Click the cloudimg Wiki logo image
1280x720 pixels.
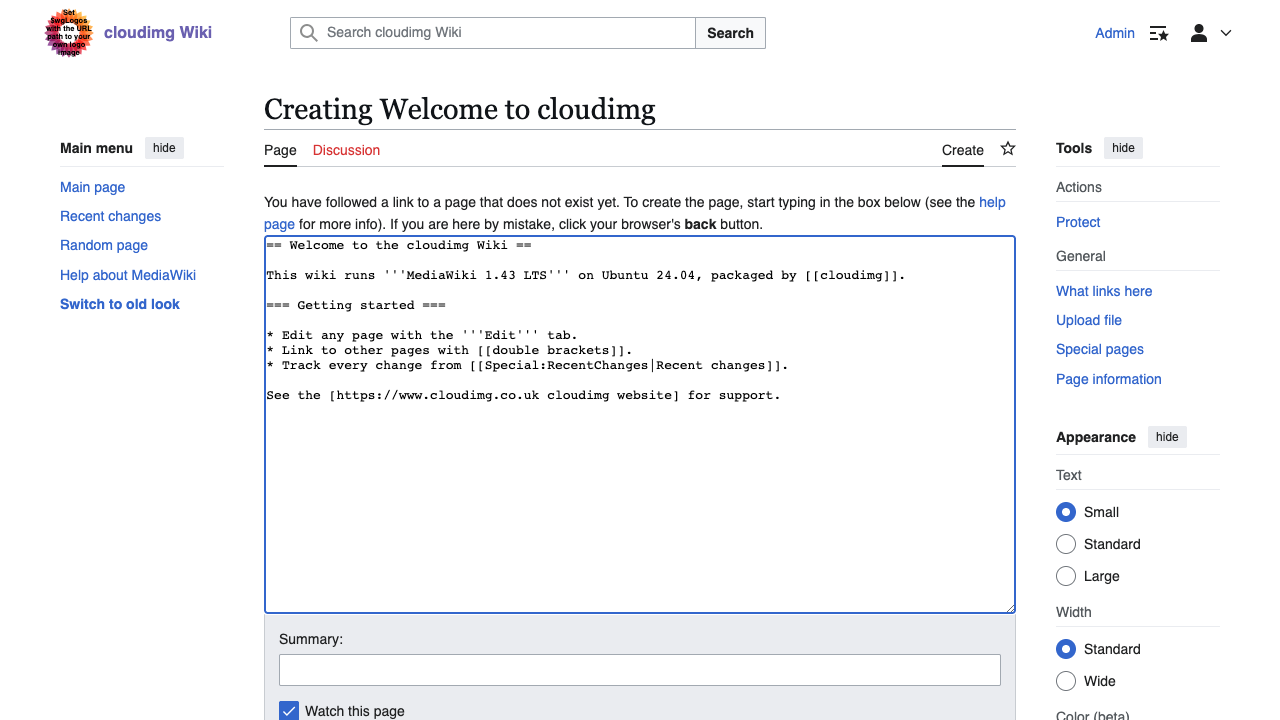point(69,33)
